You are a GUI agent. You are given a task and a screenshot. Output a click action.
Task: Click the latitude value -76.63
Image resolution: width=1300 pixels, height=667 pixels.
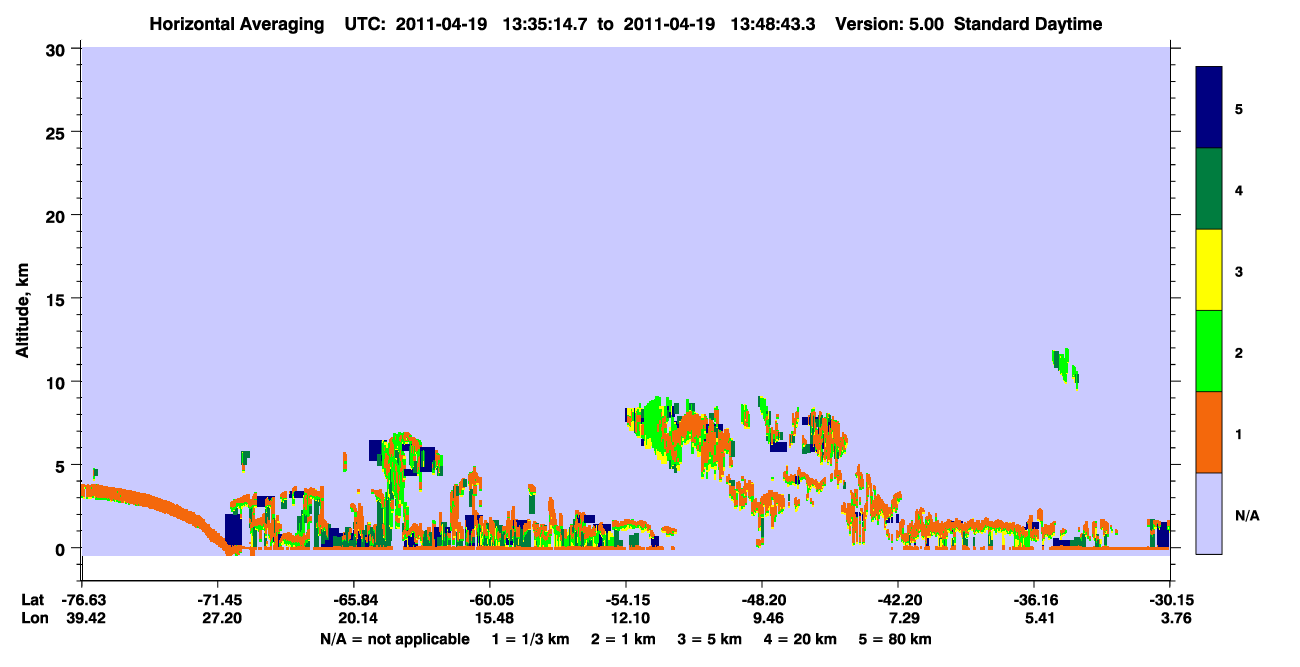pos(82,600)
